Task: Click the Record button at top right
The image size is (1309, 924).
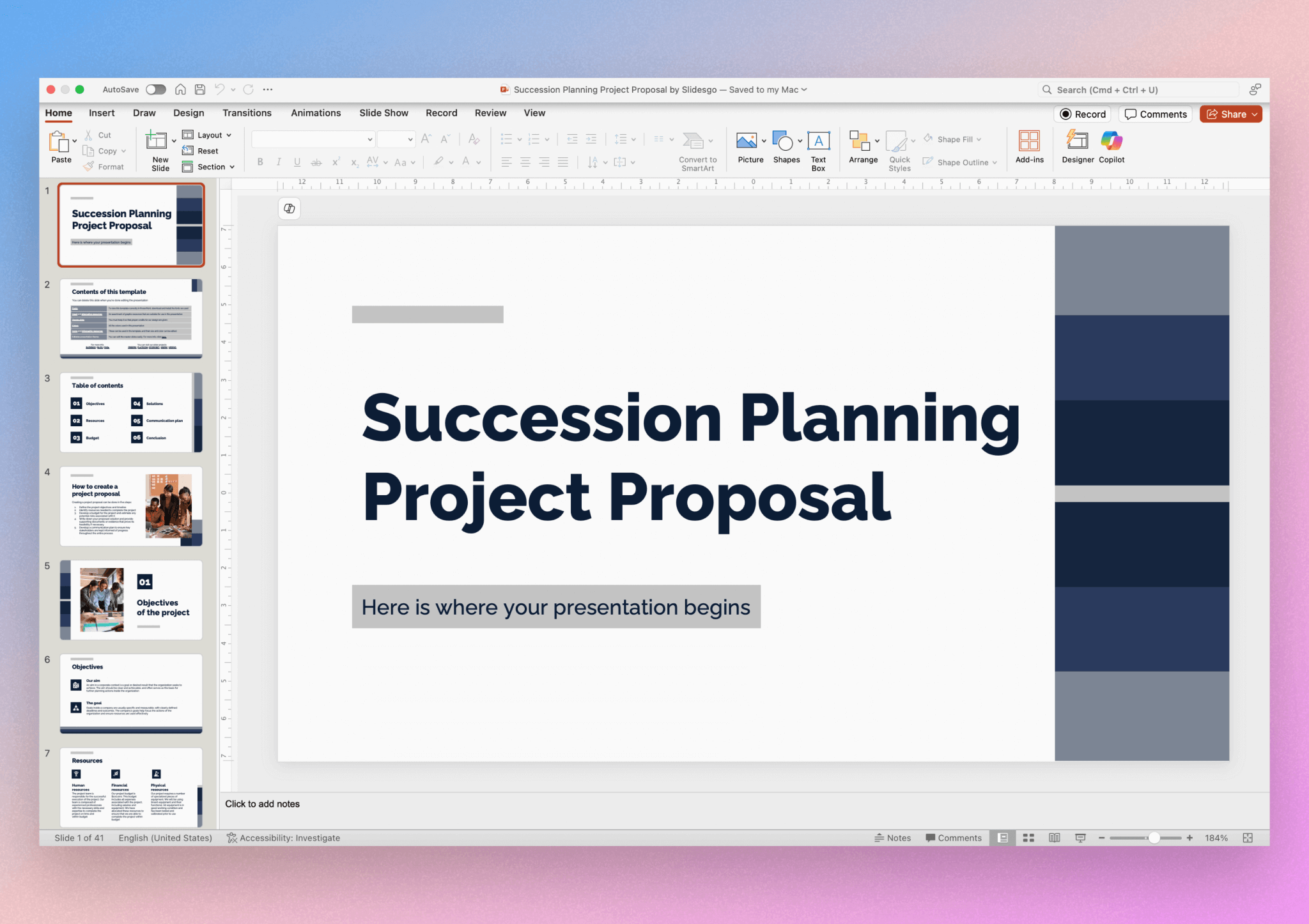Action: tap(1083, 114)
